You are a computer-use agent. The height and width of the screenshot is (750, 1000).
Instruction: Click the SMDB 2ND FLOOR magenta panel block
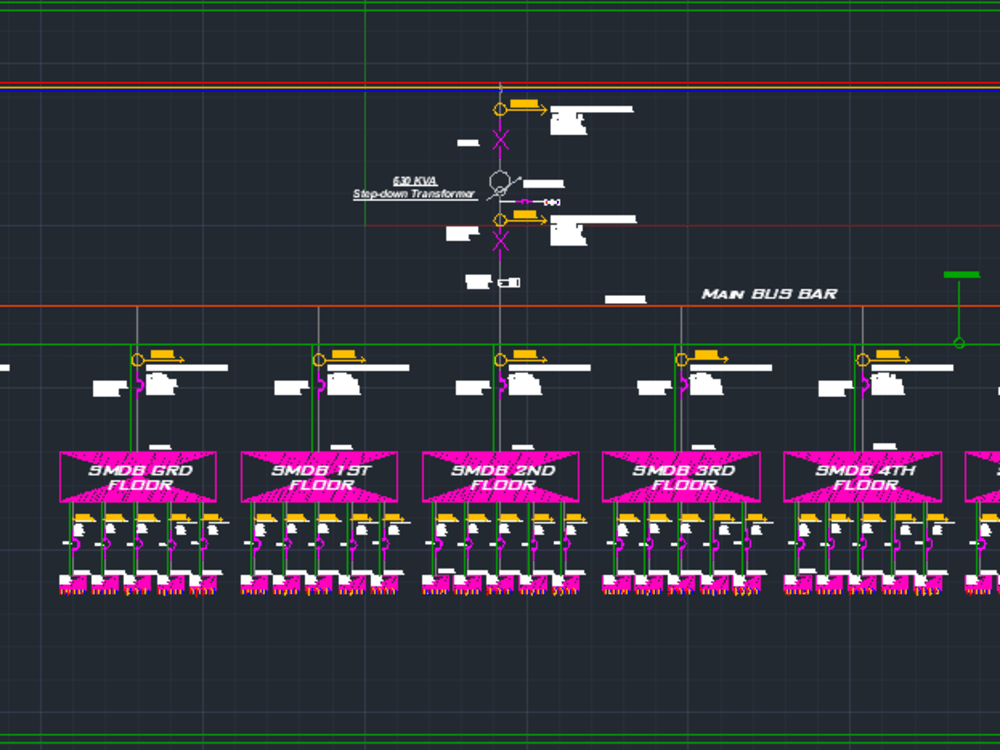503,477
